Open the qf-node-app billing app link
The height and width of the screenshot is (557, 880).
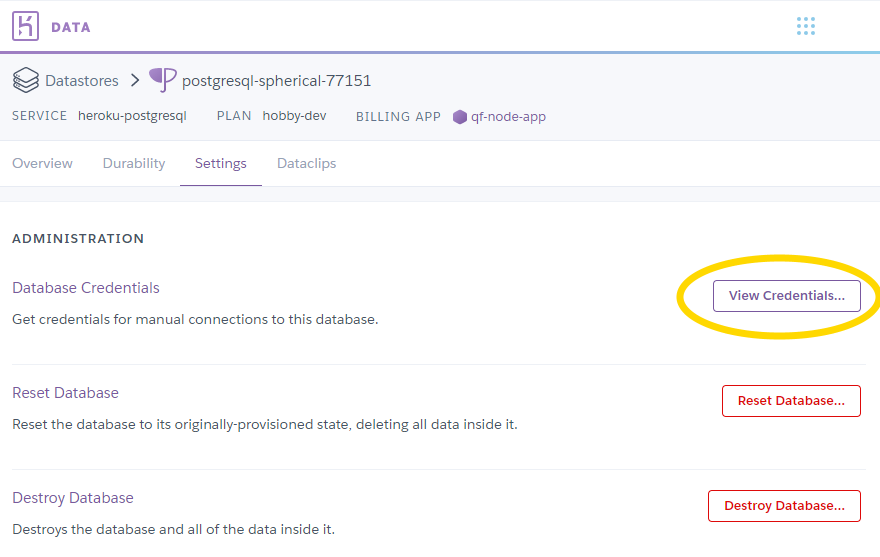tap(508, 116)
